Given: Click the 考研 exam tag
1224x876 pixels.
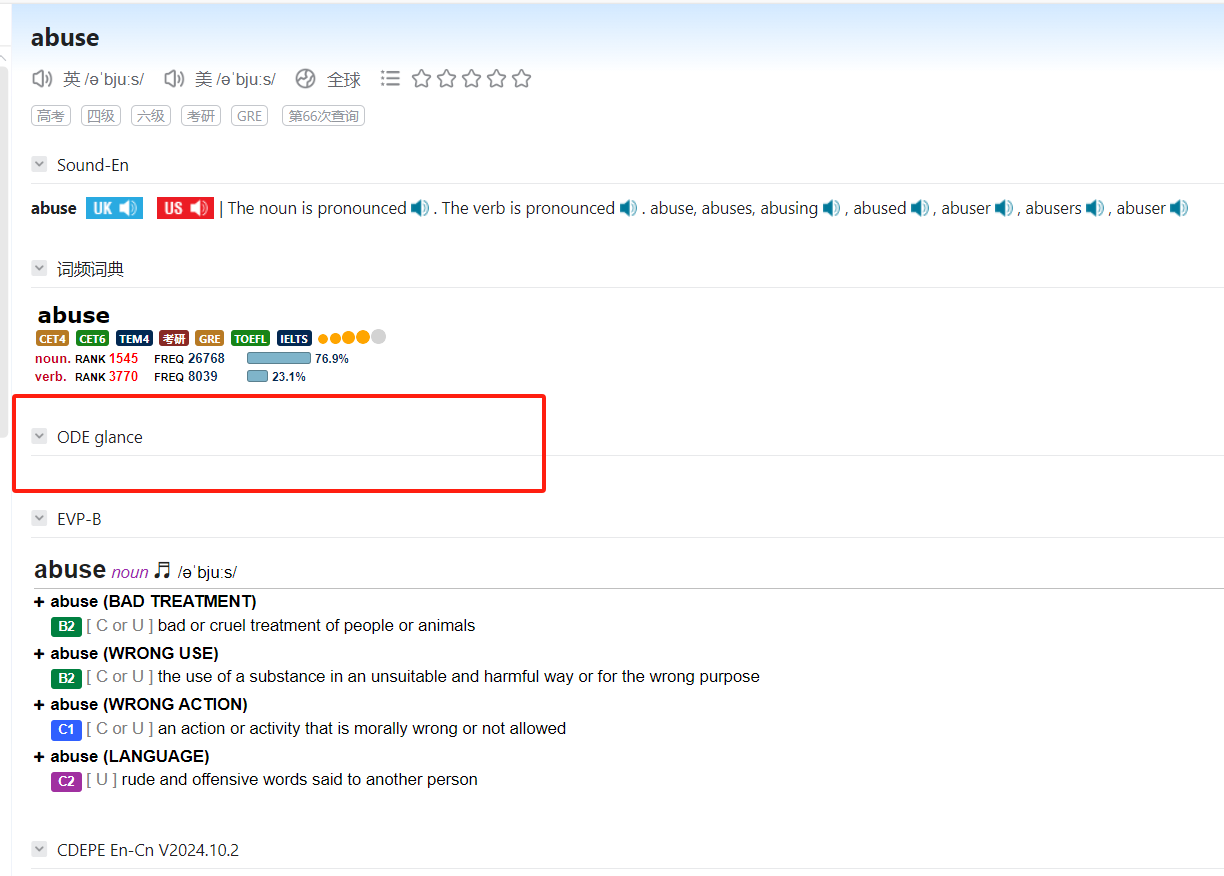Looking at the screenshot, I should (201, 116).
